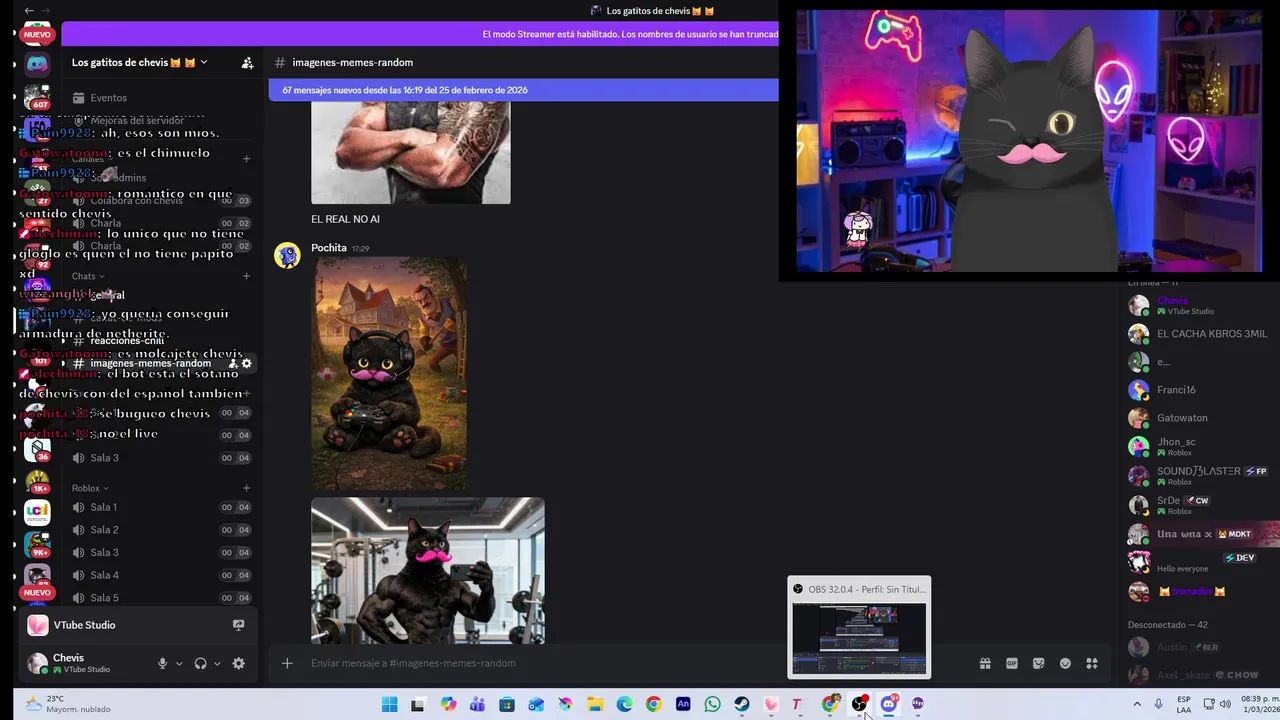
Task: Open the emoji picker
Action: pyautogui.click(x=1065, y=663)
